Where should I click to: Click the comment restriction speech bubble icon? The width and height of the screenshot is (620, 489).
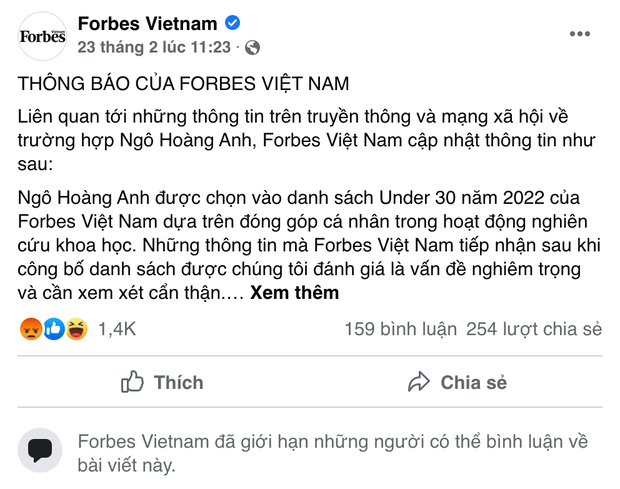42,453
